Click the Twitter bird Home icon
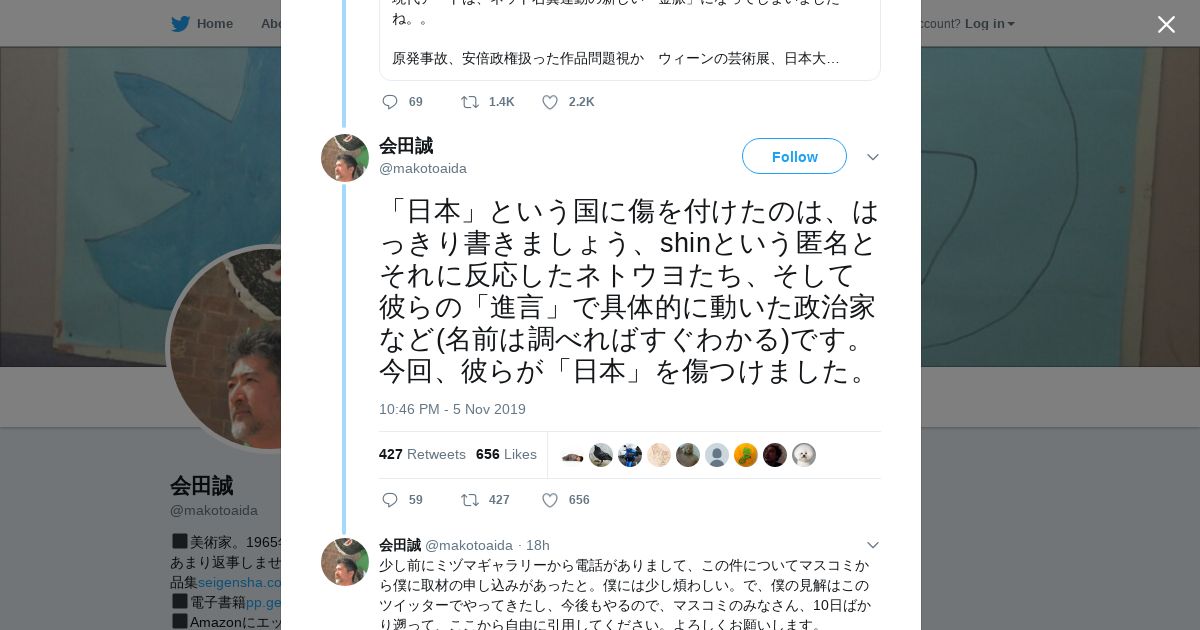The height and width of the screenshot is (630, 1200). click(180, 24)
